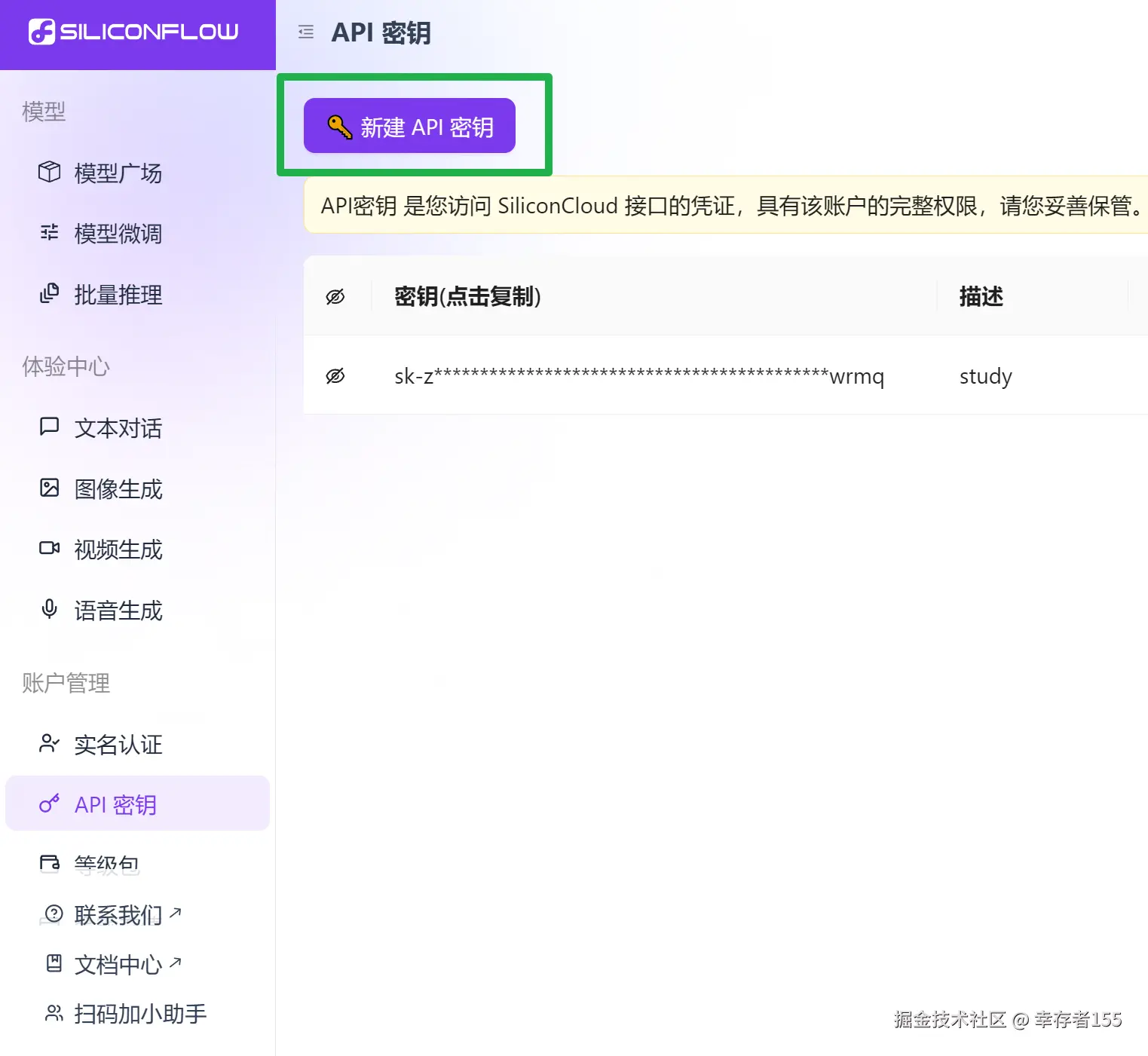Viewport: 1148px width, 1056px height.
Task: Click the people icon beside 扫码加小助手
Action: [x=54, y=1013]
